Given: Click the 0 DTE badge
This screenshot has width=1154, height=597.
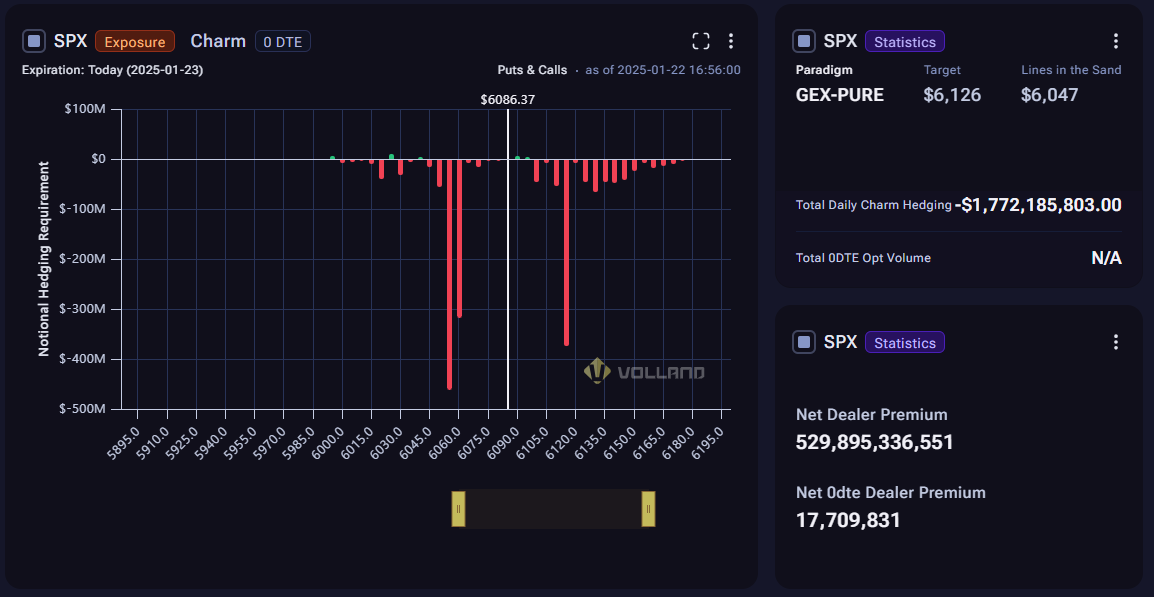Looking at the screenshot, I should click(283, 41).
